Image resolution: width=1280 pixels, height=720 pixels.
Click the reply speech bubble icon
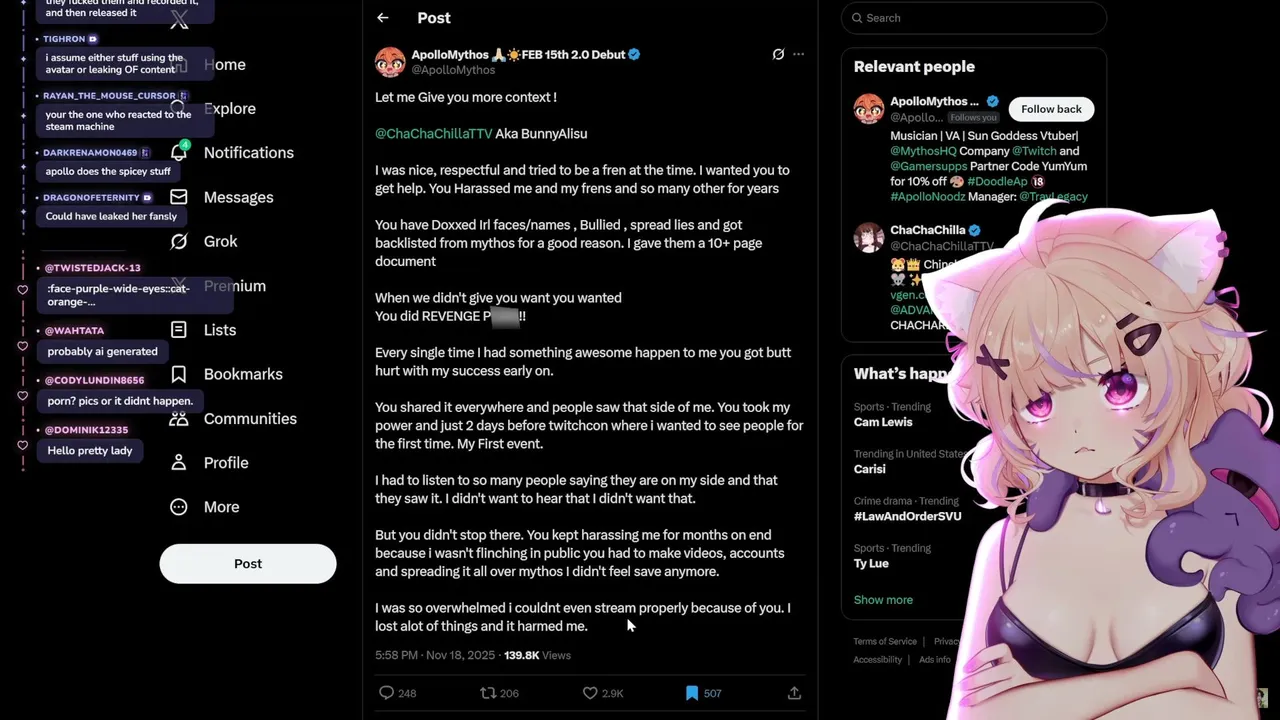(x=387, y=693)
